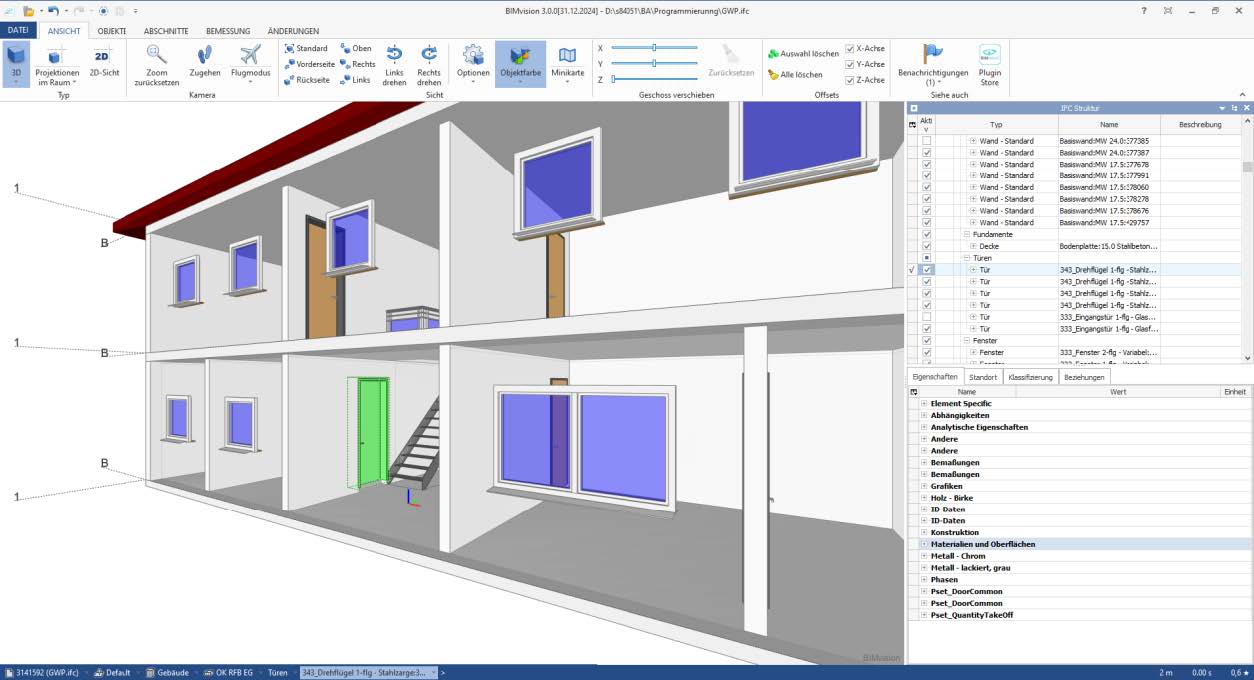Open the Optionen gear tool
The width and height of the screenshot is (1254, 680).
tap(473, 64)
